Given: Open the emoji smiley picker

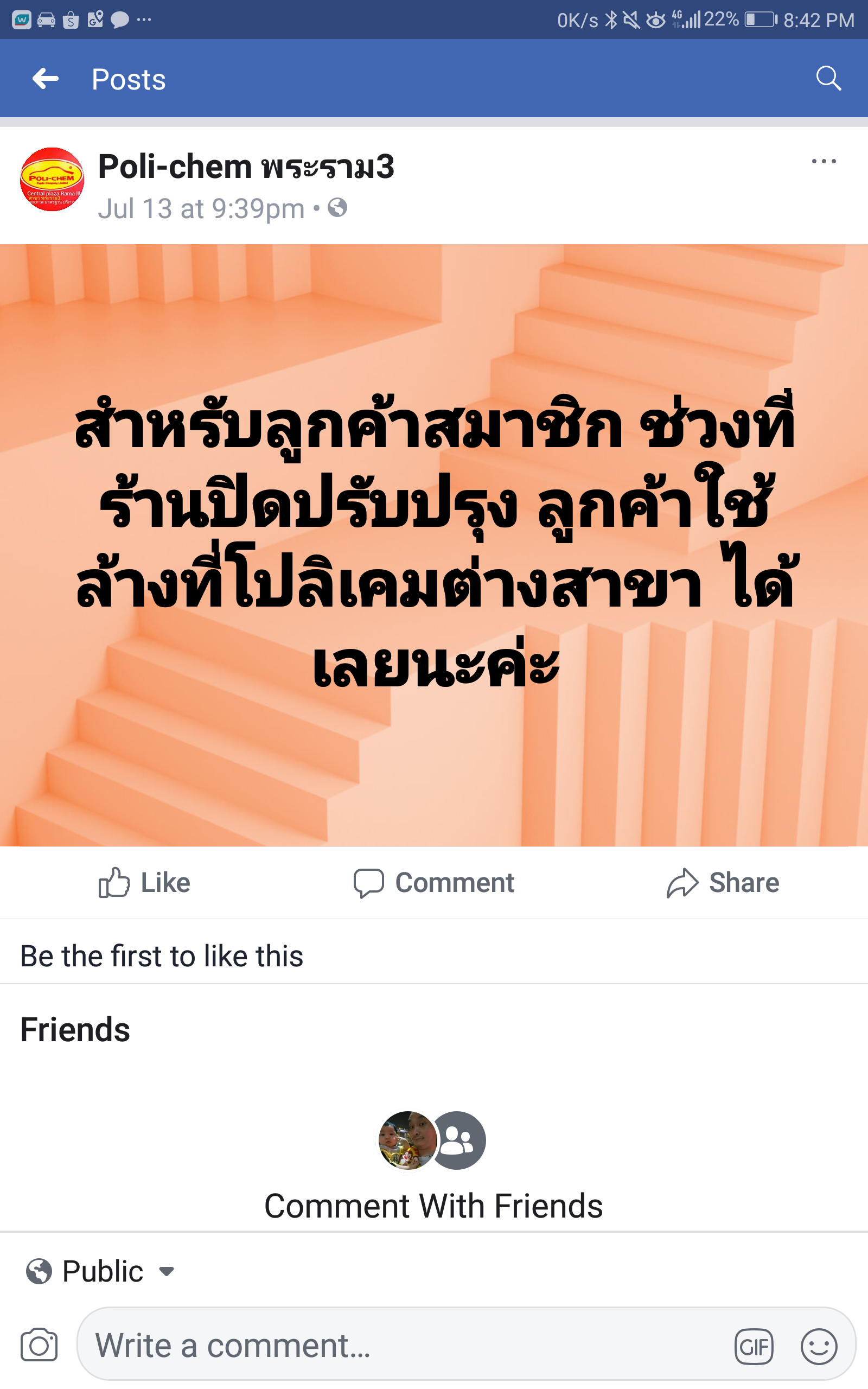Looking at the screenshot, I should (819, 1347).
